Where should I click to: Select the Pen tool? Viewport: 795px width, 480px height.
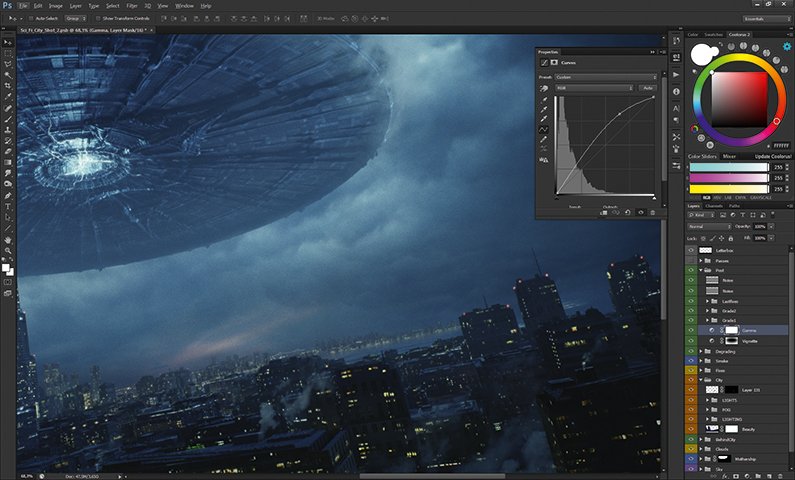(x=8, y=196)
